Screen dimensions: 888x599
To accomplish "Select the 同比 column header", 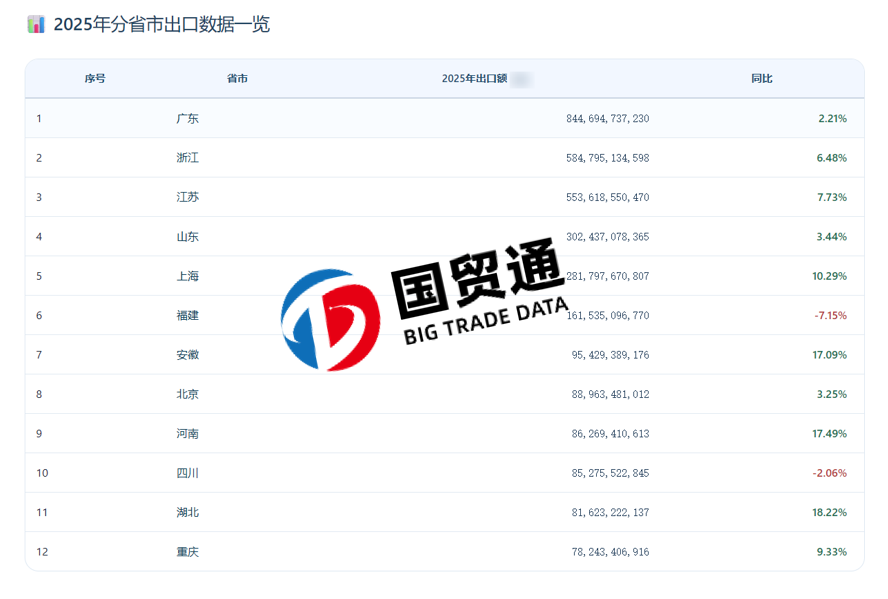I will click(761, 79).
